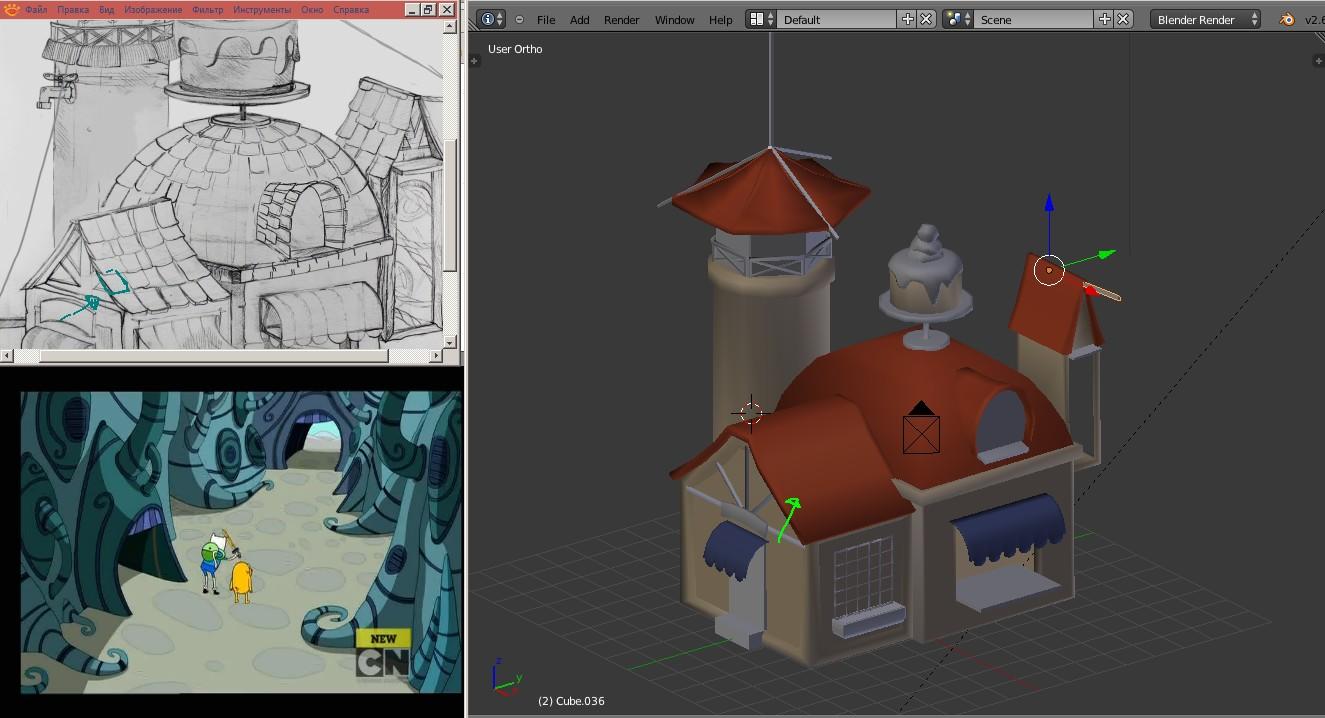
Task: Open the Add menu in Blender
Action: (x=580, y=20)
